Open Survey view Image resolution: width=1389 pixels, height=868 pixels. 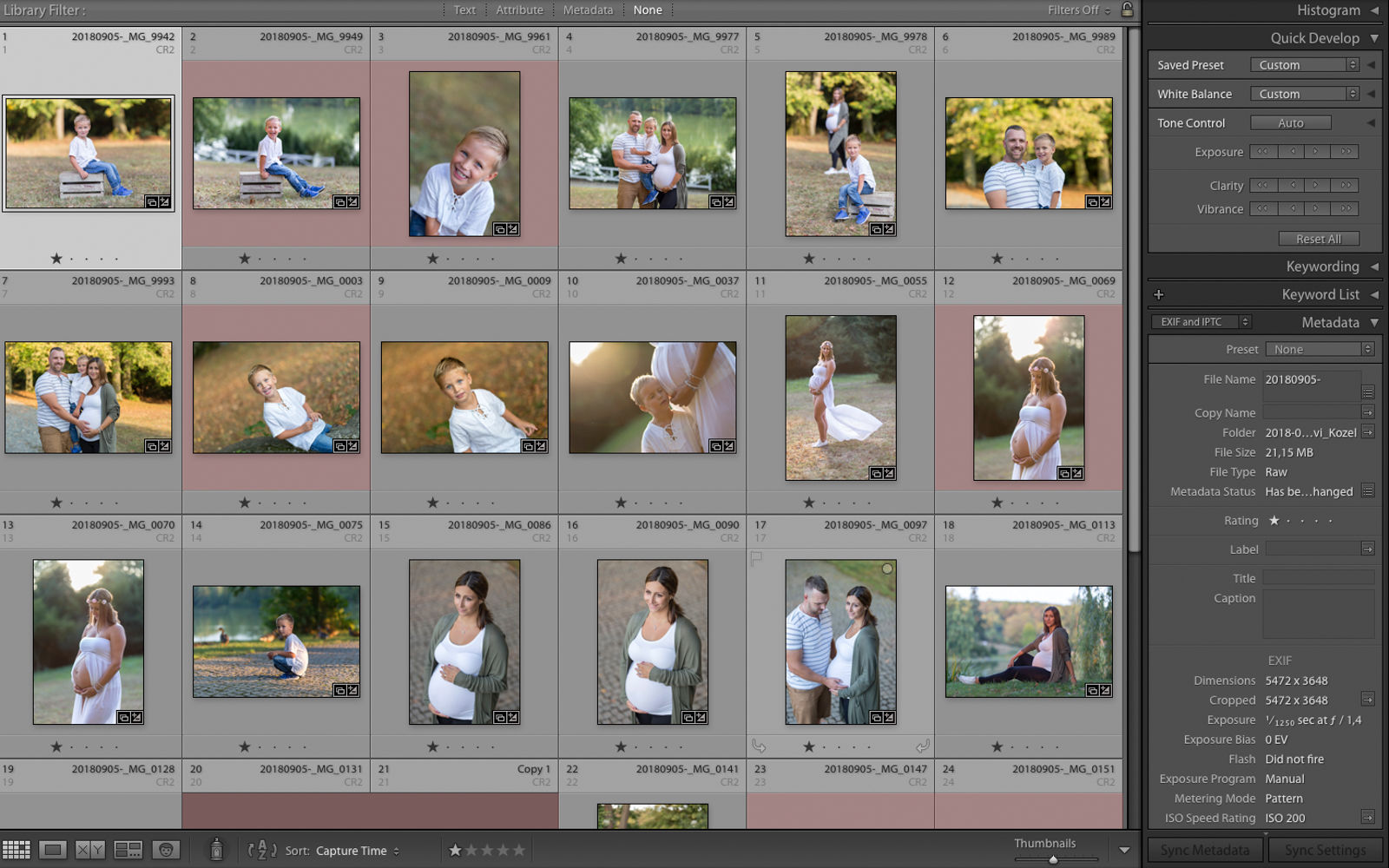(128, 850)
